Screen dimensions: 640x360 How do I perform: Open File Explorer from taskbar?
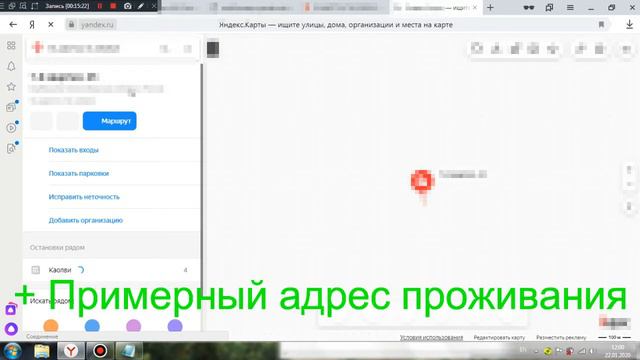[x=42, y=351]
